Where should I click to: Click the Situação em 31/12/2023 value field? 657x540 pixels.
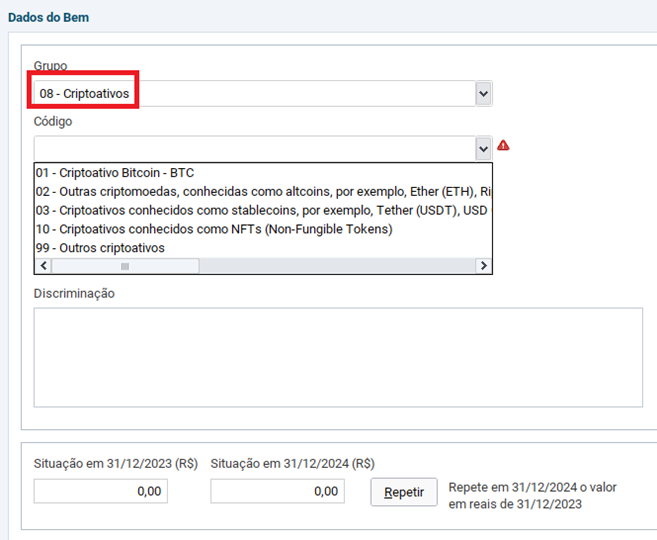(100, 492)
